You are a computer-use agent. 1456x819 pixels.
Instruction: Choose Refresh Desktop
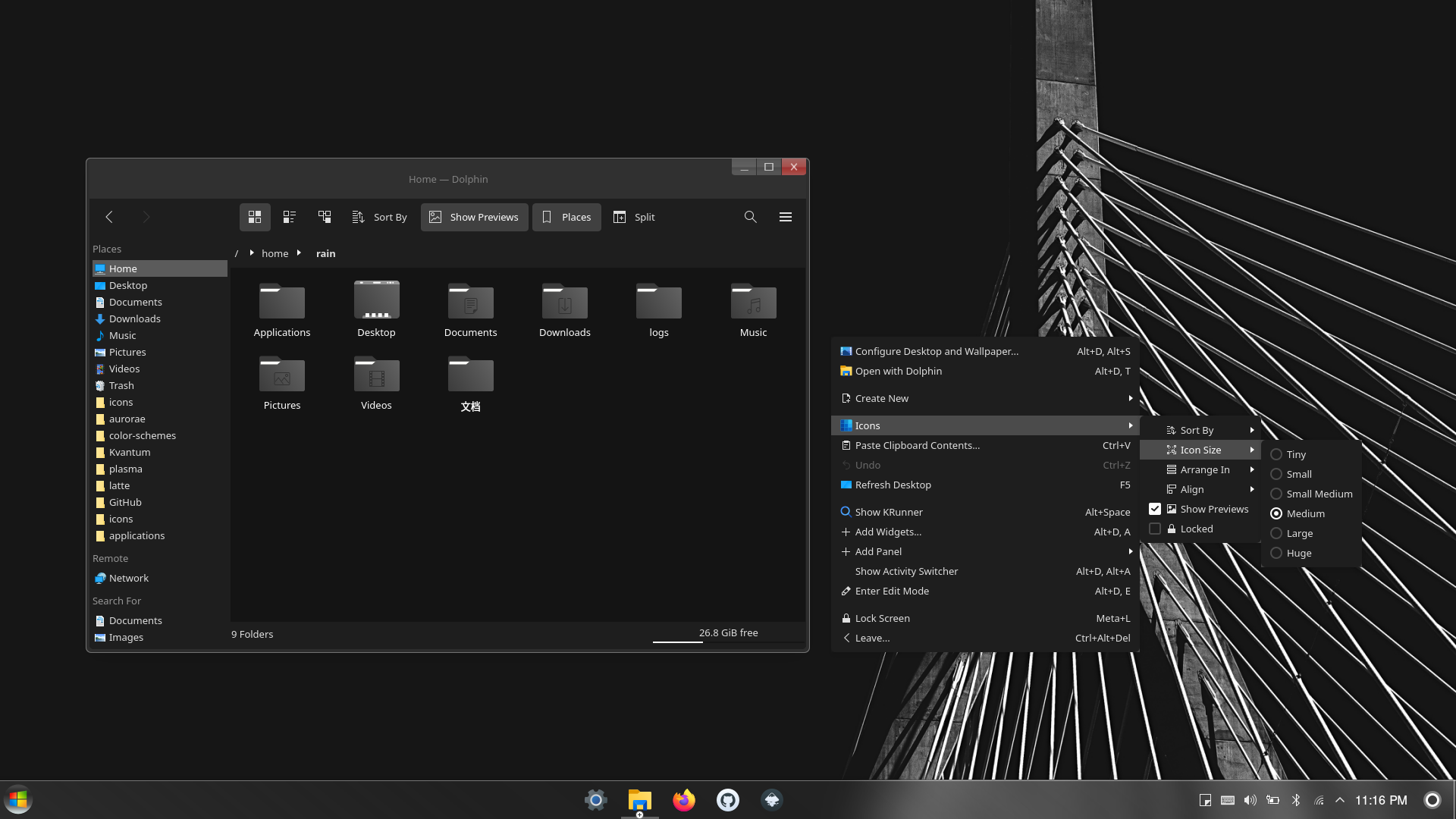click(985, 485)
